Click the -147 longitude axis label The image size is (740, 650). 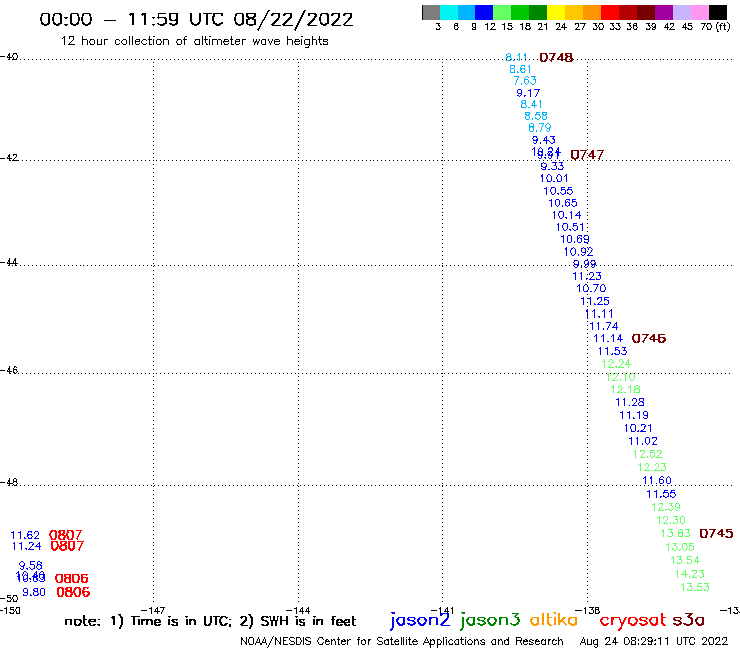pos(153,610)
